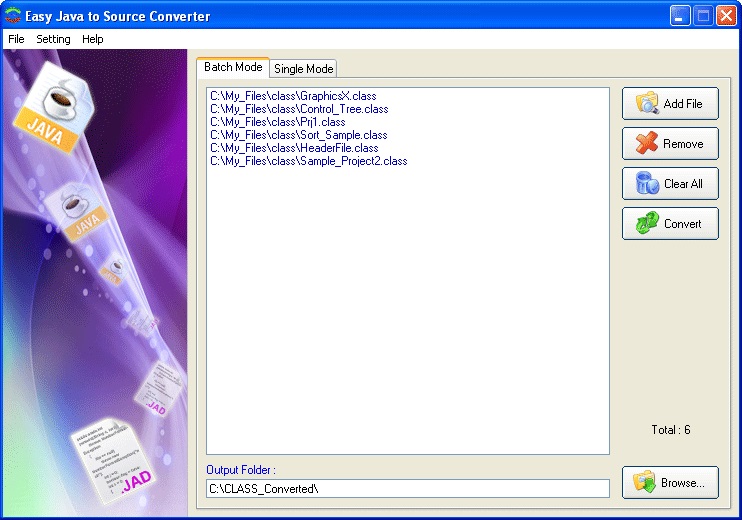
Task: Switch to the Batch Mode tab
Action: click(233, 67)
